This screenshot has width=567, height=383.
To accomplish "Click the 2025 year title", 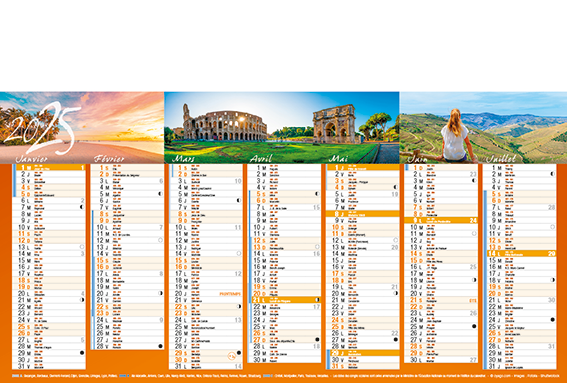I will tap(42, 127).
